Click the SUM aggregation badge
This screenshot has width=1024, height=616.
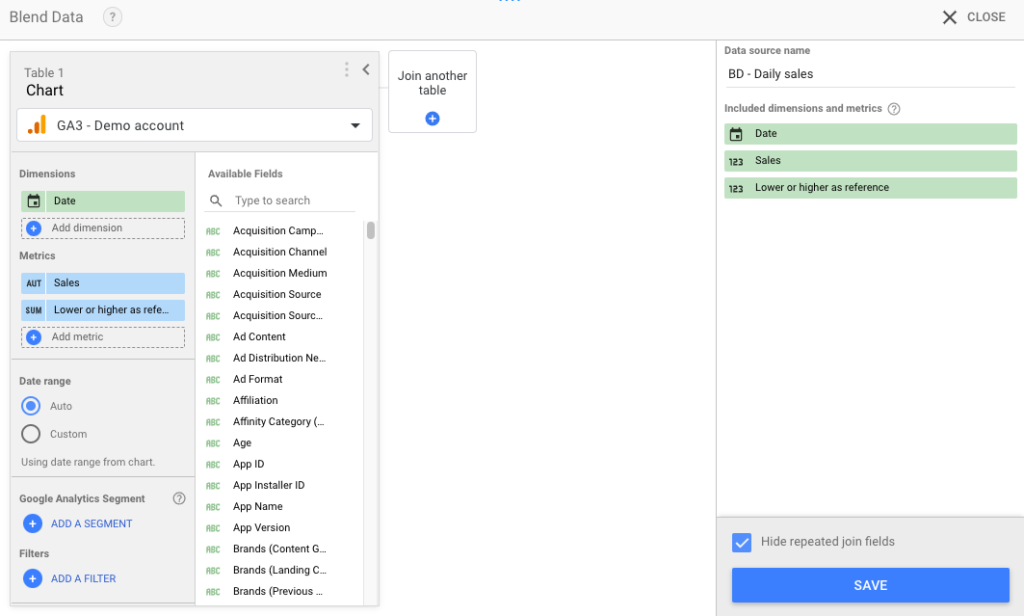[33, 310]
